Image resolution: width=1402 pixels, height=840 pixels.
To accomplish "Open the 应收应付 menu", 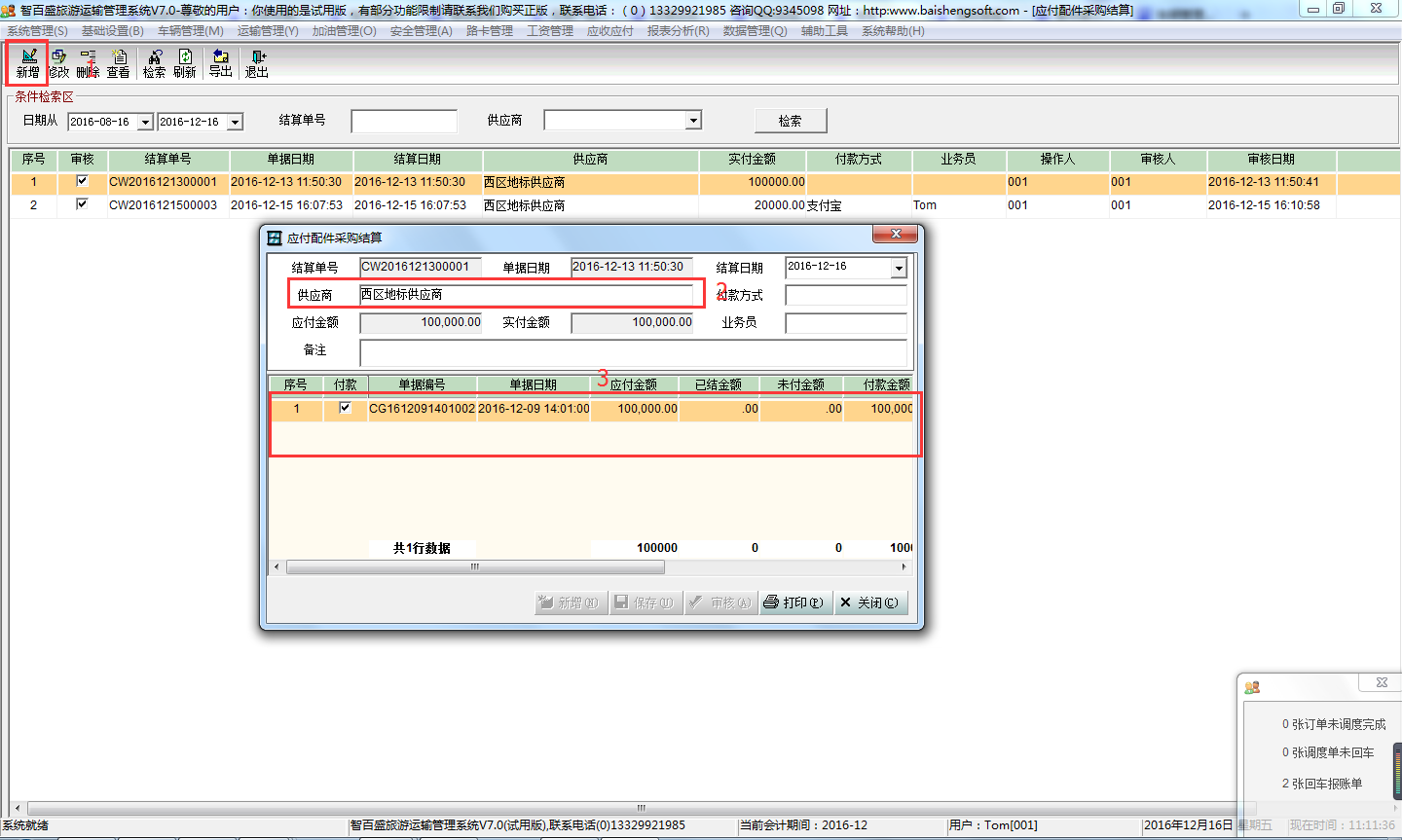I will (x=610, y=31).
